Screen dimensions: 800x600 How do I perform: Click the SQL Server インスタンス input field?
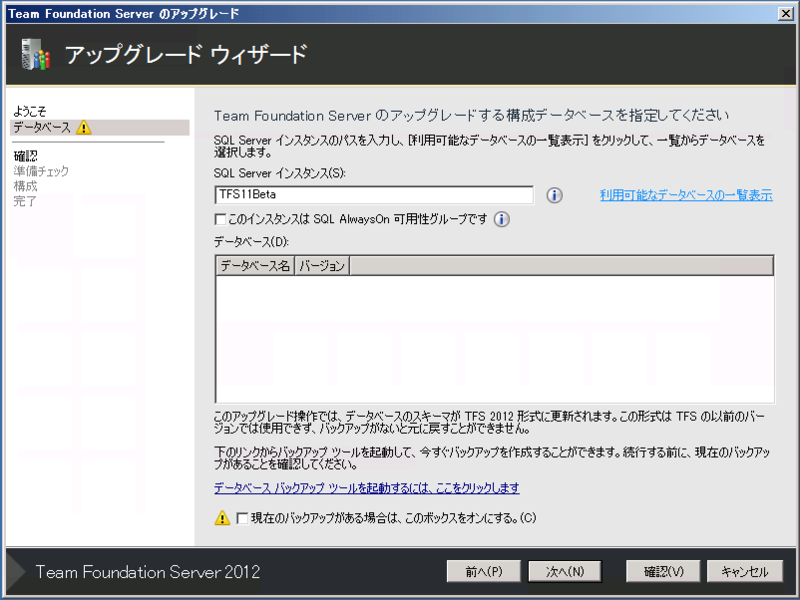374,195
